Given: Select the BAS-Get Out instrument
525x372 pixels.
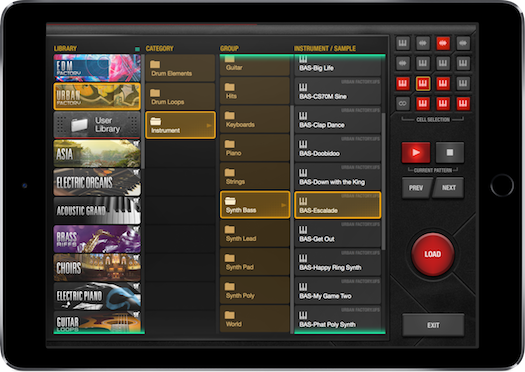Looking at the screenshot, I should coord(338,233).
